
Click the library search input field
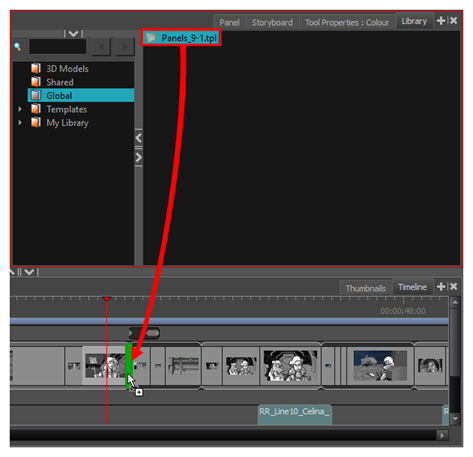pos(58,46)
